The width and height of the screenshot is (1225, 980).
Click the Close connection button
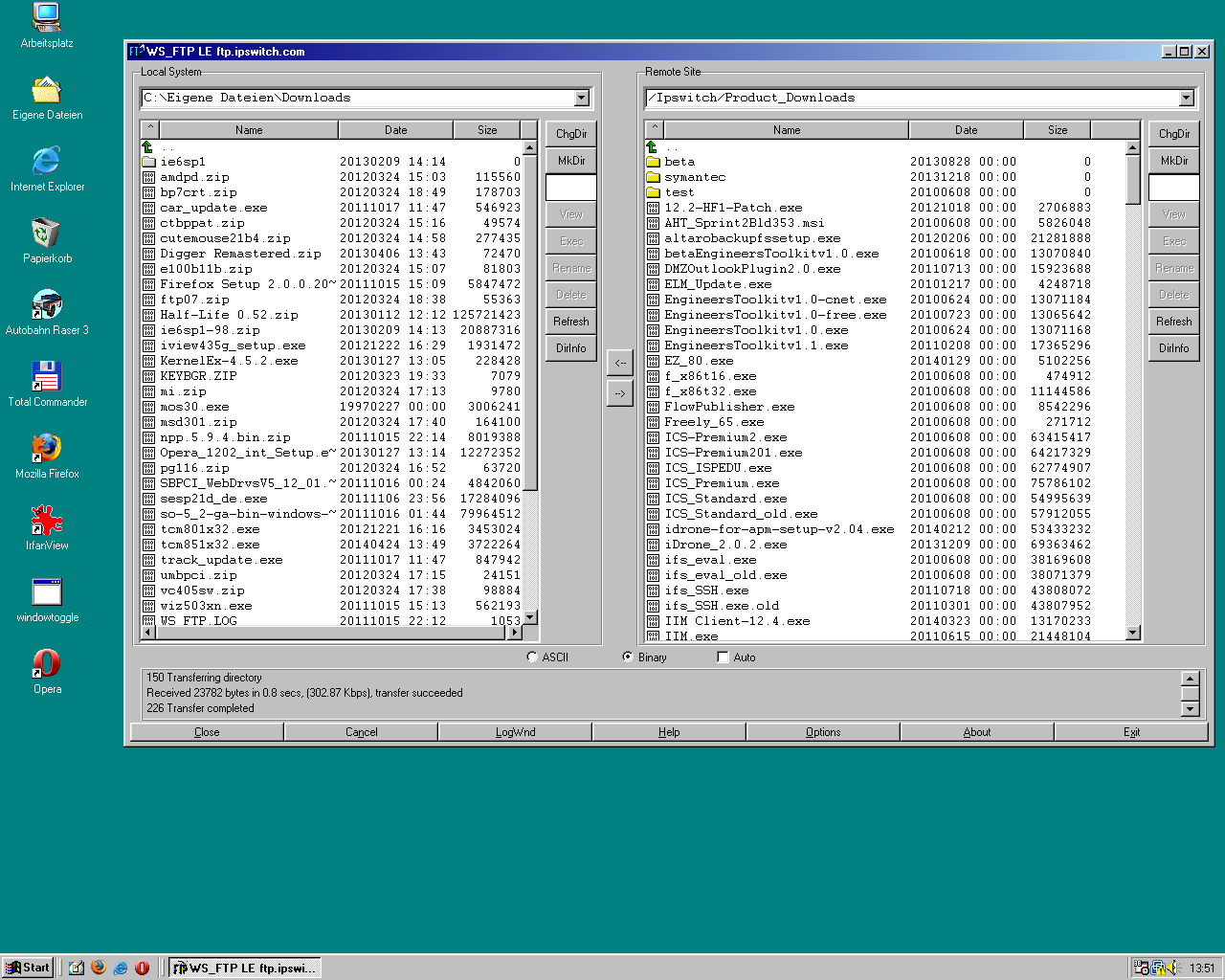click(x=207, y=732)
